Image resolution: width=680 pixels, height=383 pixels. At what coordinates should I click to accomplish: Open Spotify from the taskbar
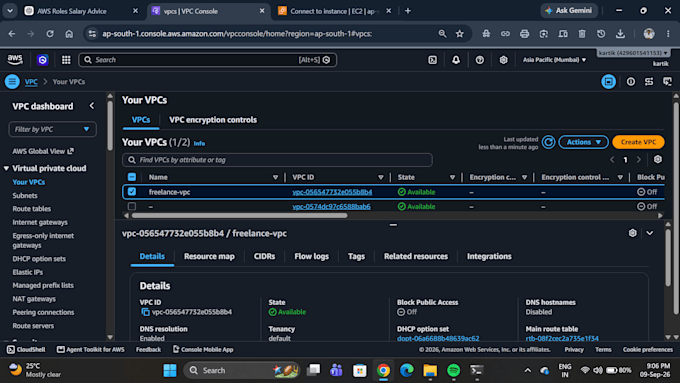click(x=454, y=370)
